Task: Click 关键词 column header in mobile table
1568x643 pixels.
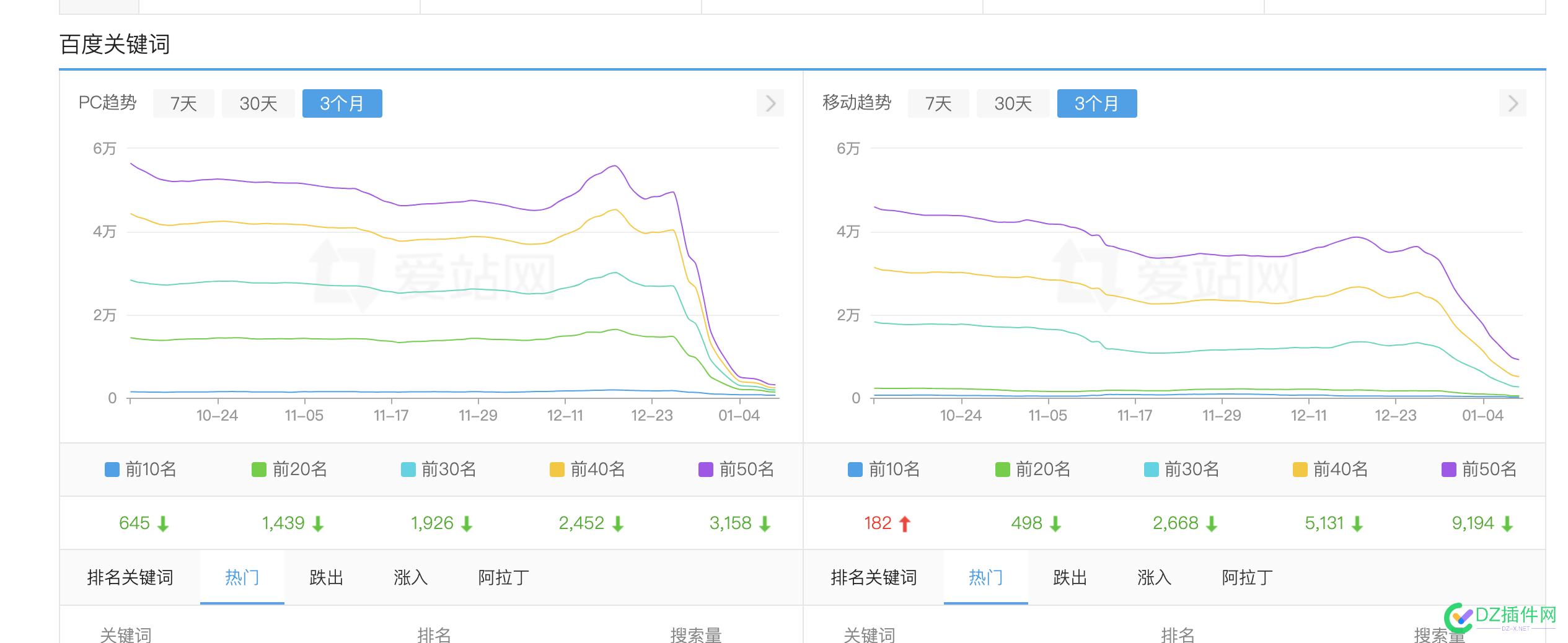Action: coord(870,635)
